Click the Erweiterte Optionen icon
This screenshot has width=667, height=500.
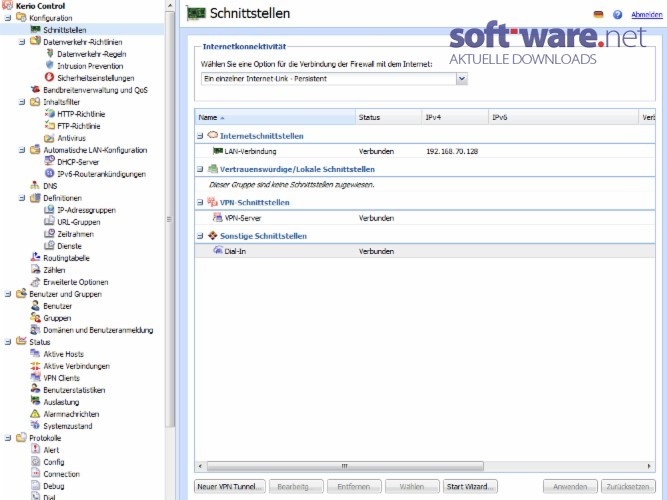[35, 282]
